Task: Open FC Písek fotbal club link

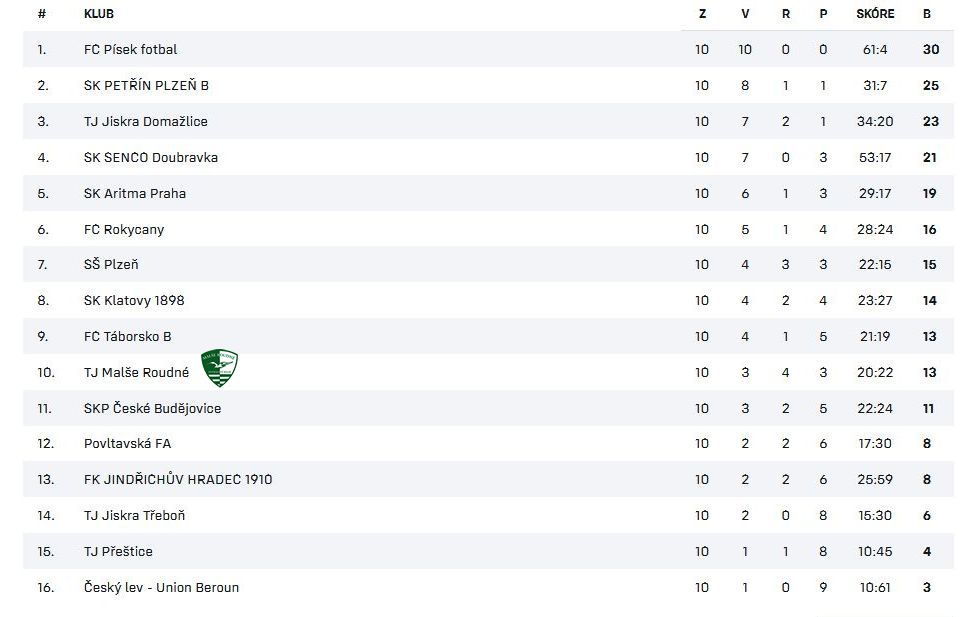Action: coord(130,49)
